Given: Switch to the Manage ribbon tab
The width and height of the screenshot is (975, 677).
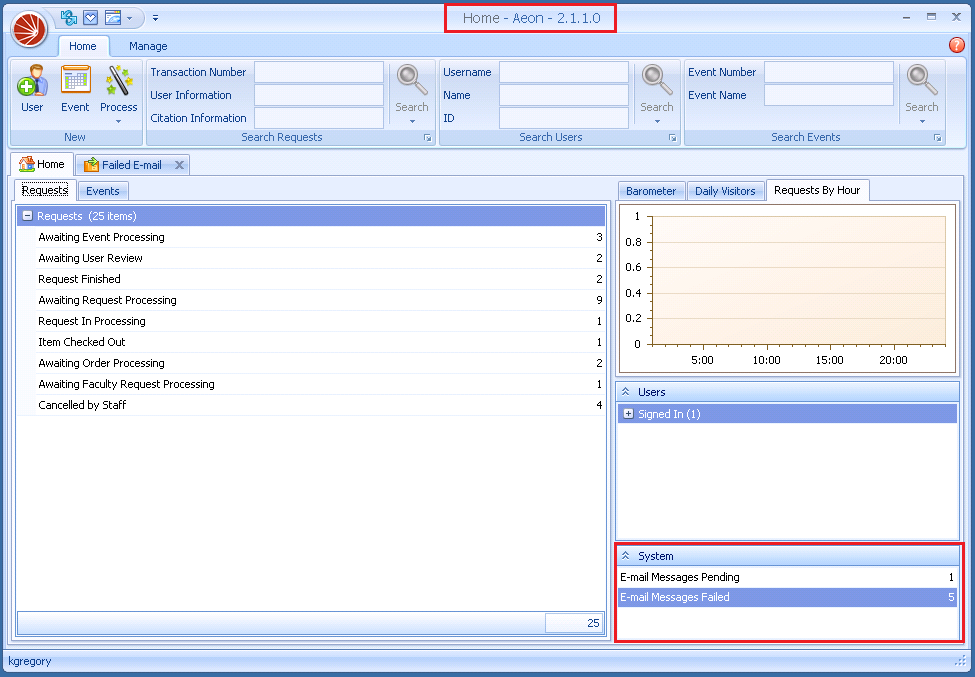Looking at the screenshot, I should 148,46.
